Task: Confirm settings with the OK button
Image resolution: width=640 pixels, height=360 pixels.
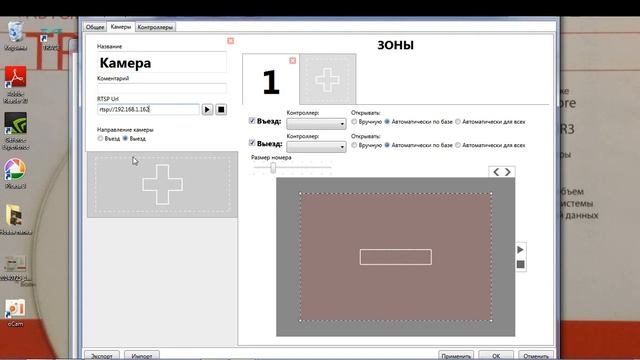Action: [x=496, y=356]
